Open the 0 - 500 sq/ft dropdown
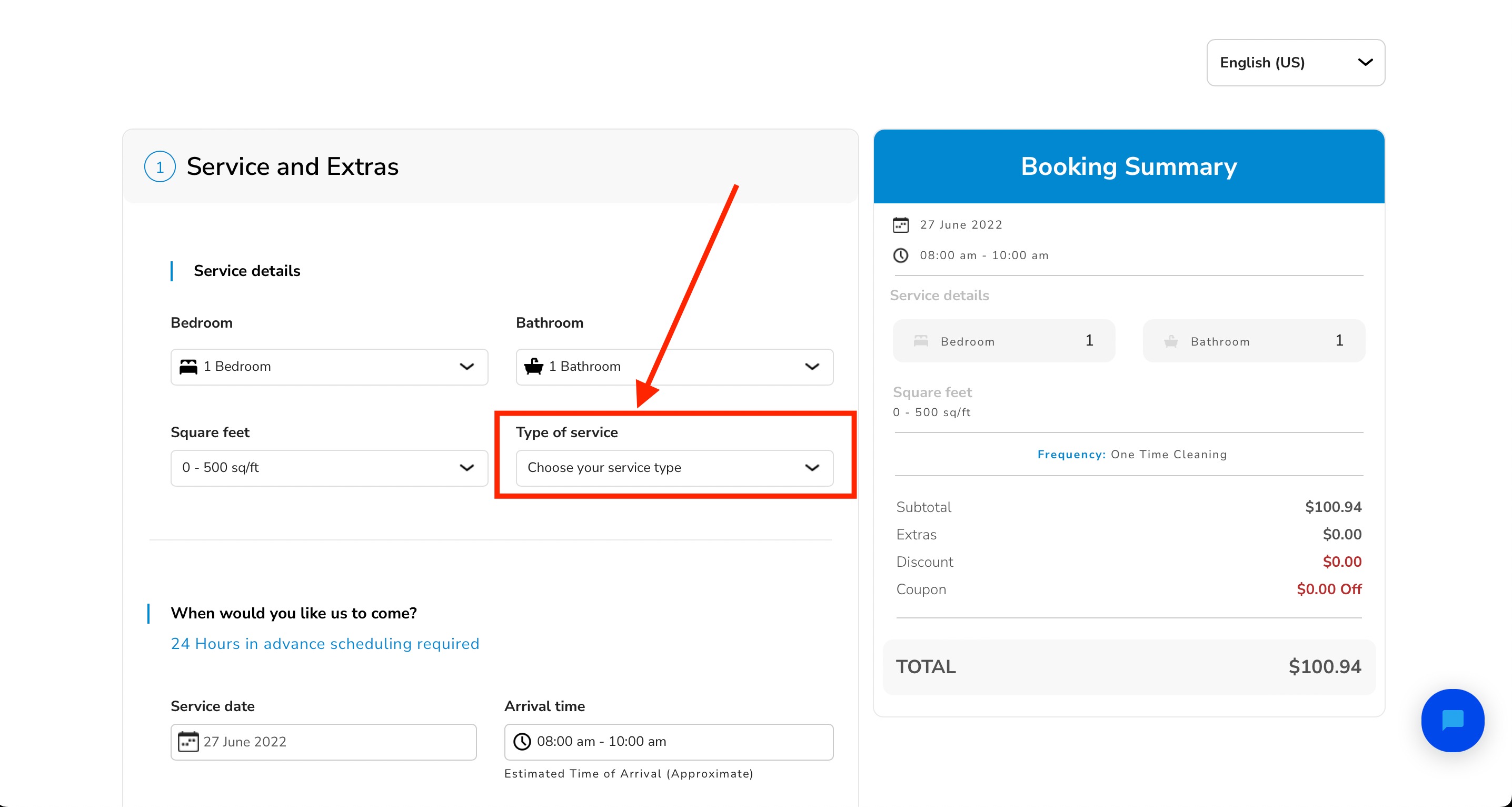The height and width of the screenshot is (807, 1512). click(329, 468)
